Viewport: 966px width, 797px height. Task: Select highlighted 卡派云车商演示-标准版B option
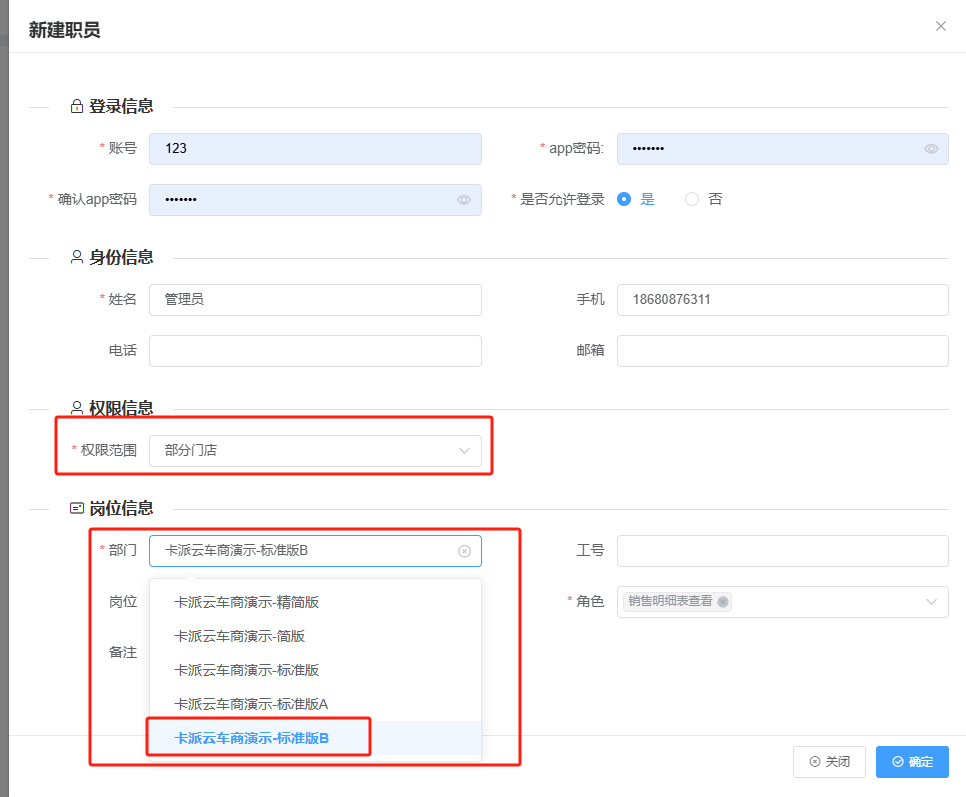pos(252,738)
